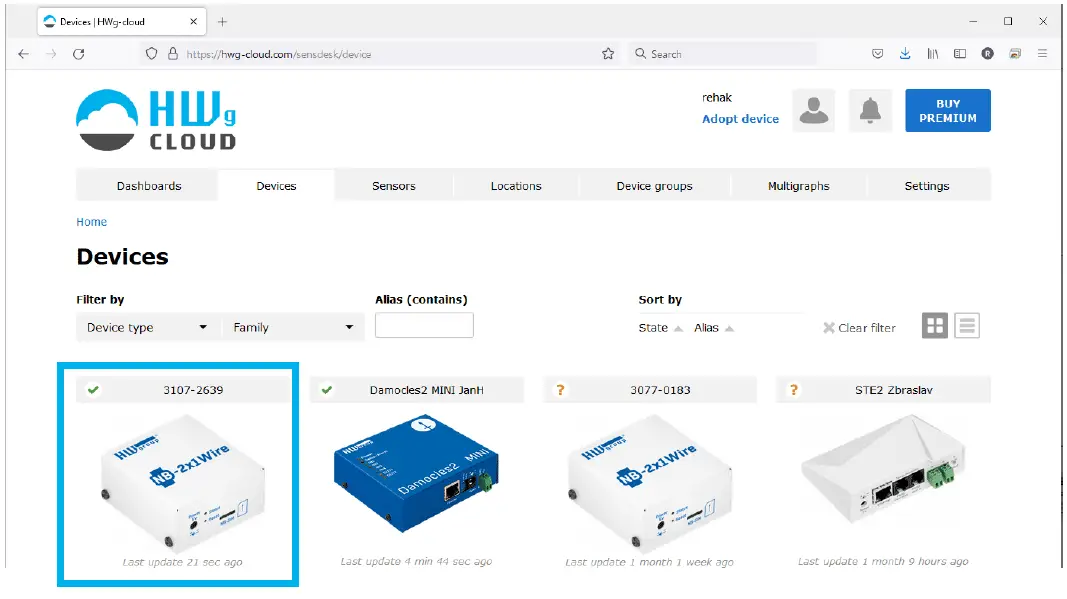Click 'Last update 21 sec ago' text

click(x=182, y=562)
